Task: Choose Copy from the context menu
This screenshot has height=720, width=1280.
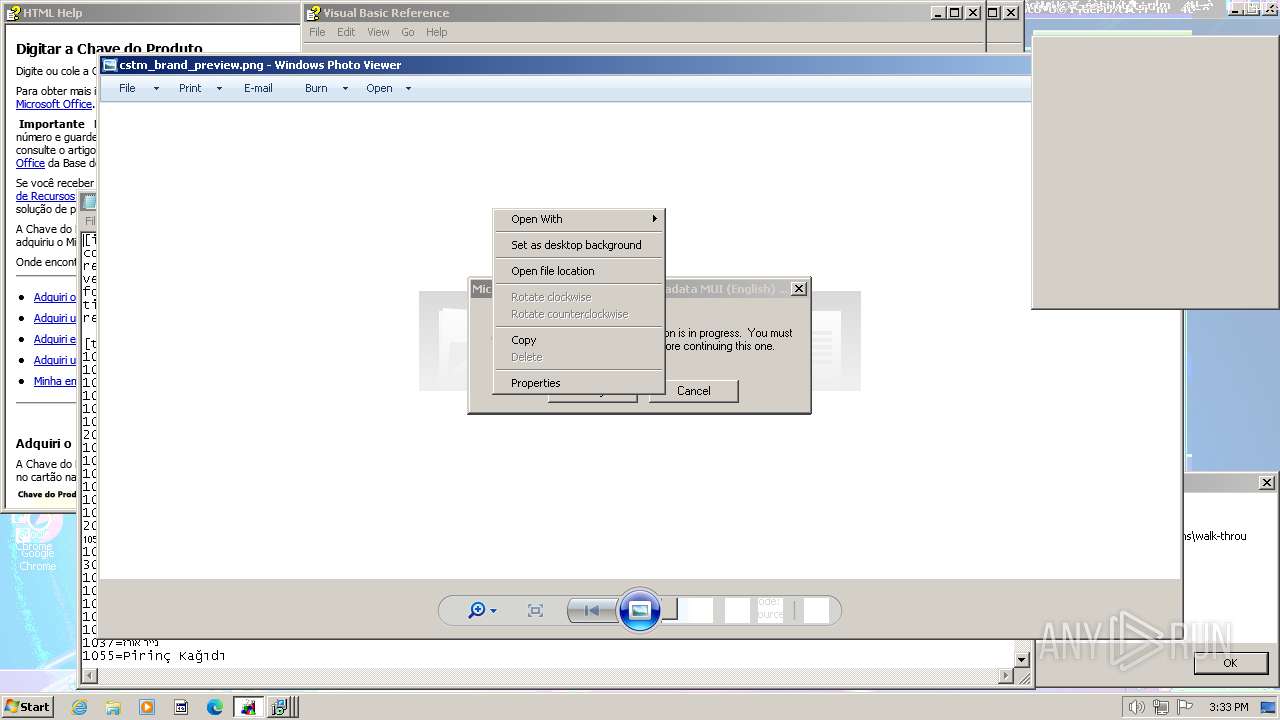Action: point(579,340)
